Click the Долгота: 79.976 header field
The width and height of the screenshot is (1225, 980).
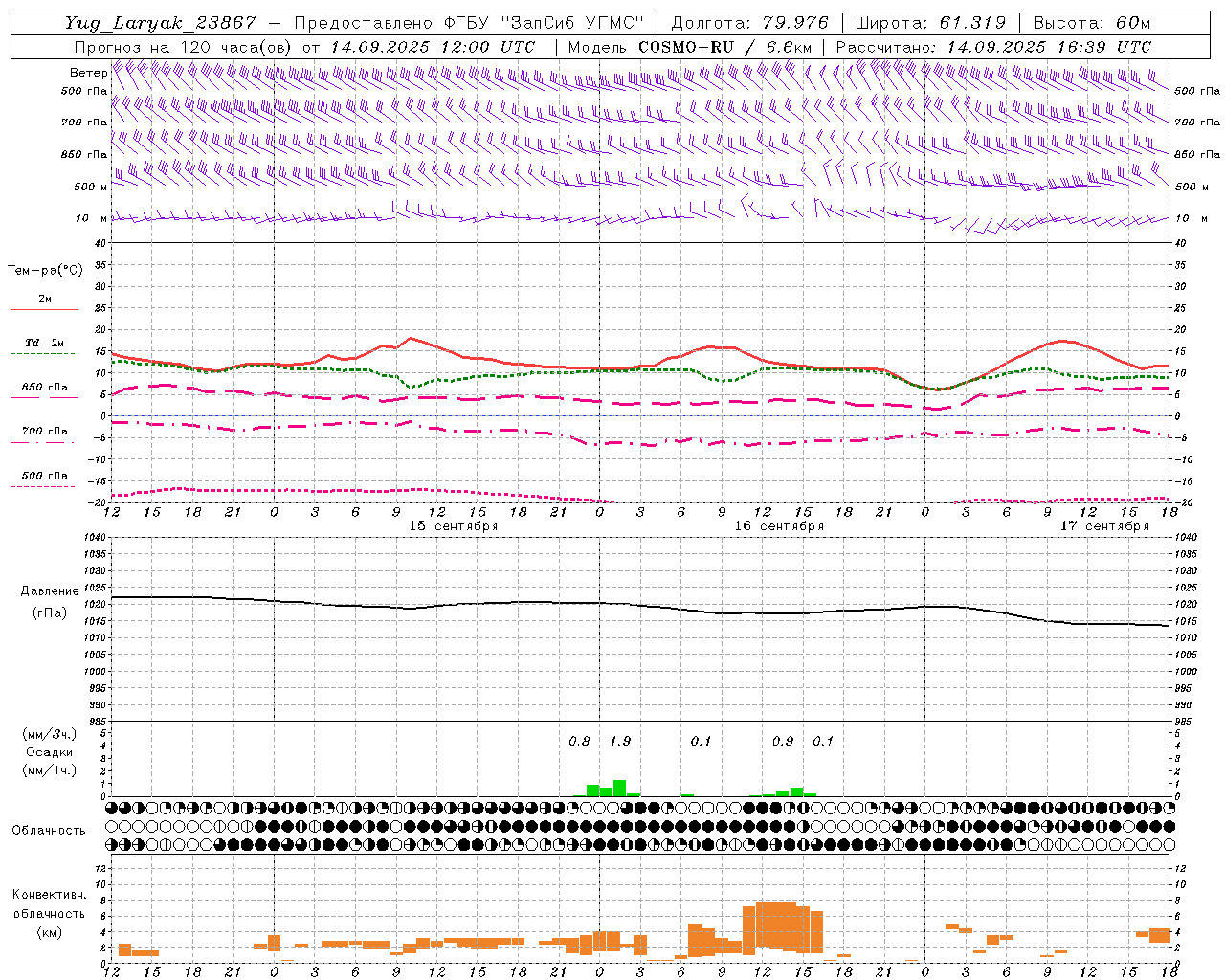click(750, 23)
